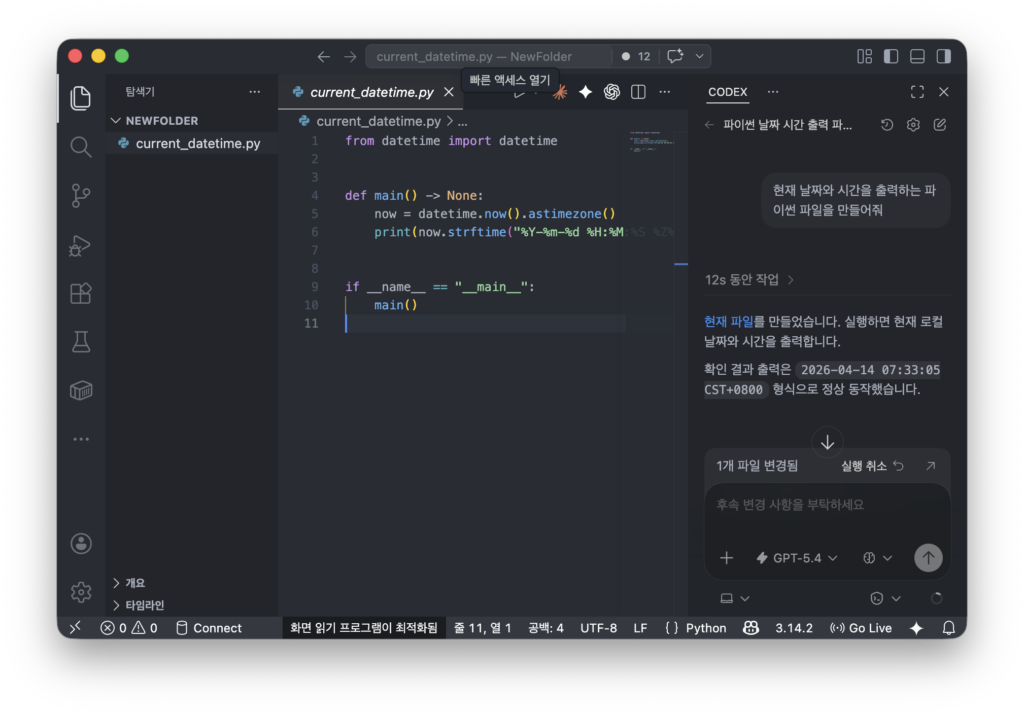Viewport: 1024px width, 714px height.
Task: Toggle the primary side bar
Action: 891,56
